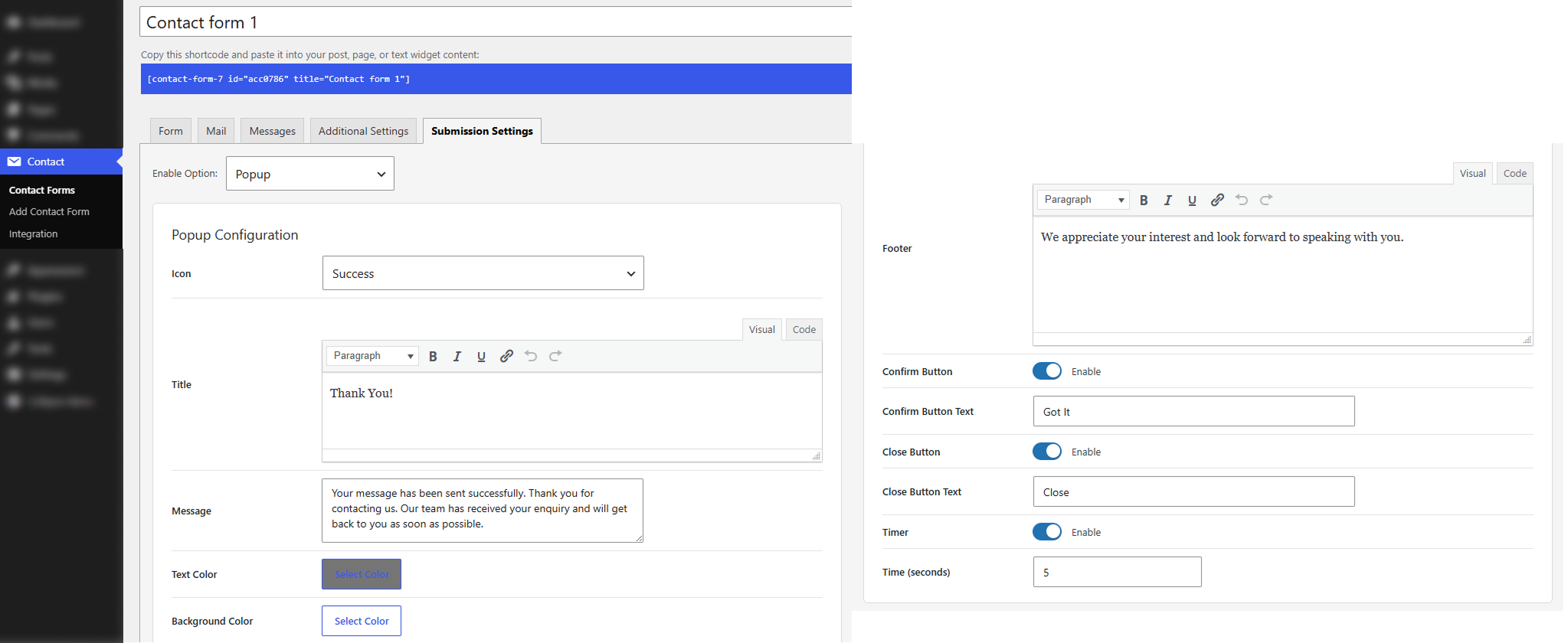The width and height of the screenshot is (1568, 643).
Task: Click the Message textarea
Action: pyautogui.click(x=483, y=511)
